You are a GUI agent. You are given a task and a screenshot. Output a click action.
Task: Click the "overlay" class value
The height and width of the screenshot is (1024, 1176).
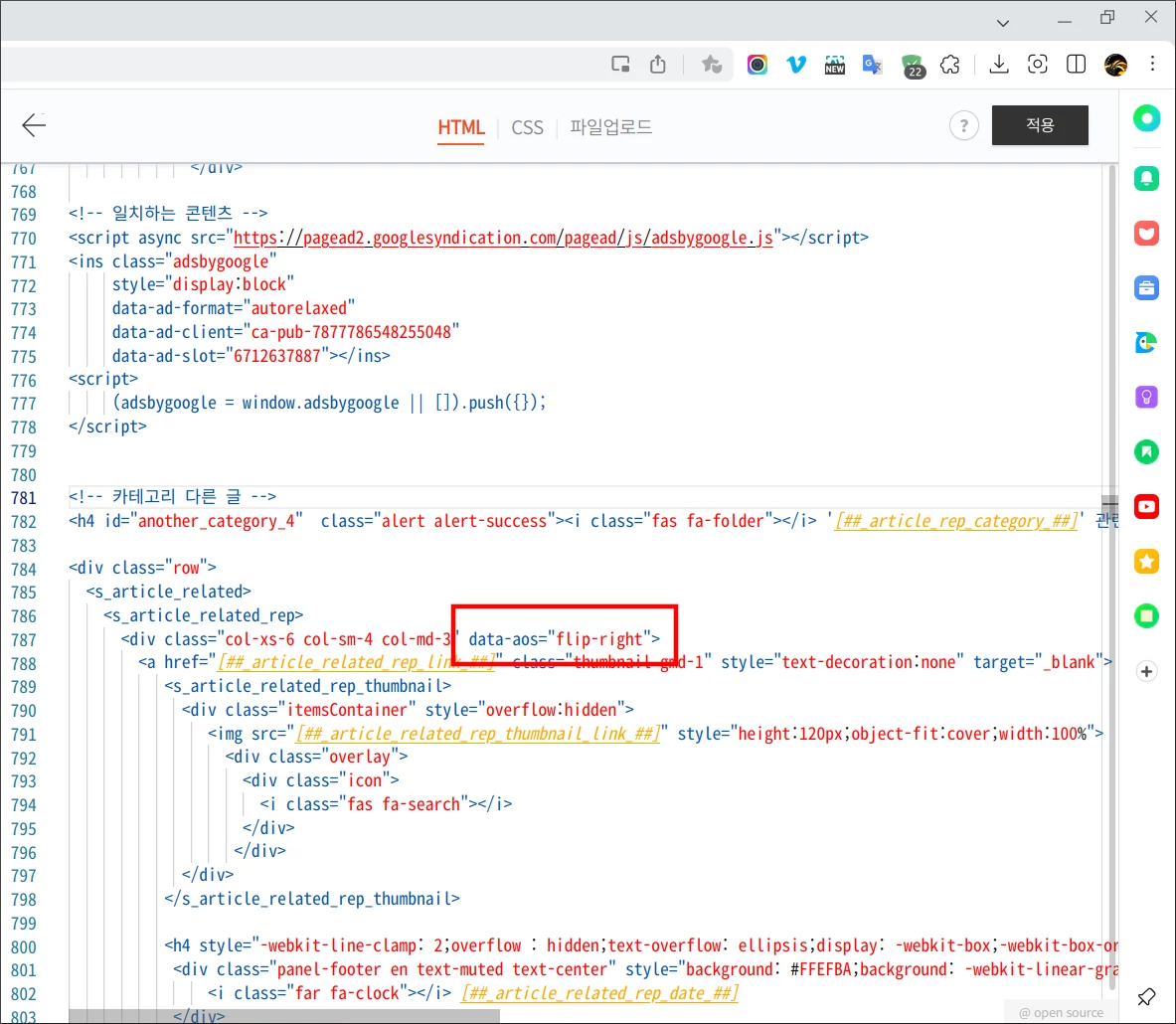coord(360,757)
